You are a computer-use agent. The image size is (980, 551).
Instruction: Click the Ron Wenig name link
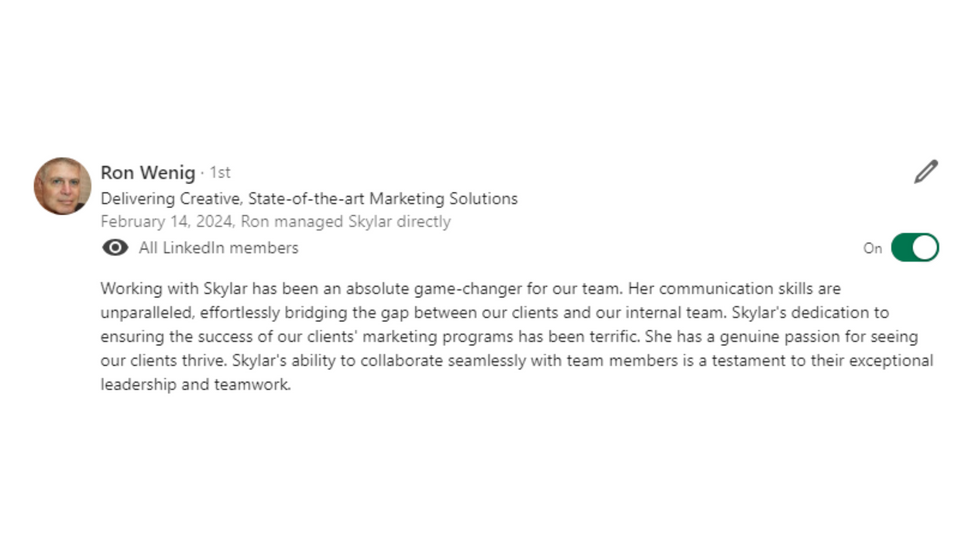click(x=148, y=173)
